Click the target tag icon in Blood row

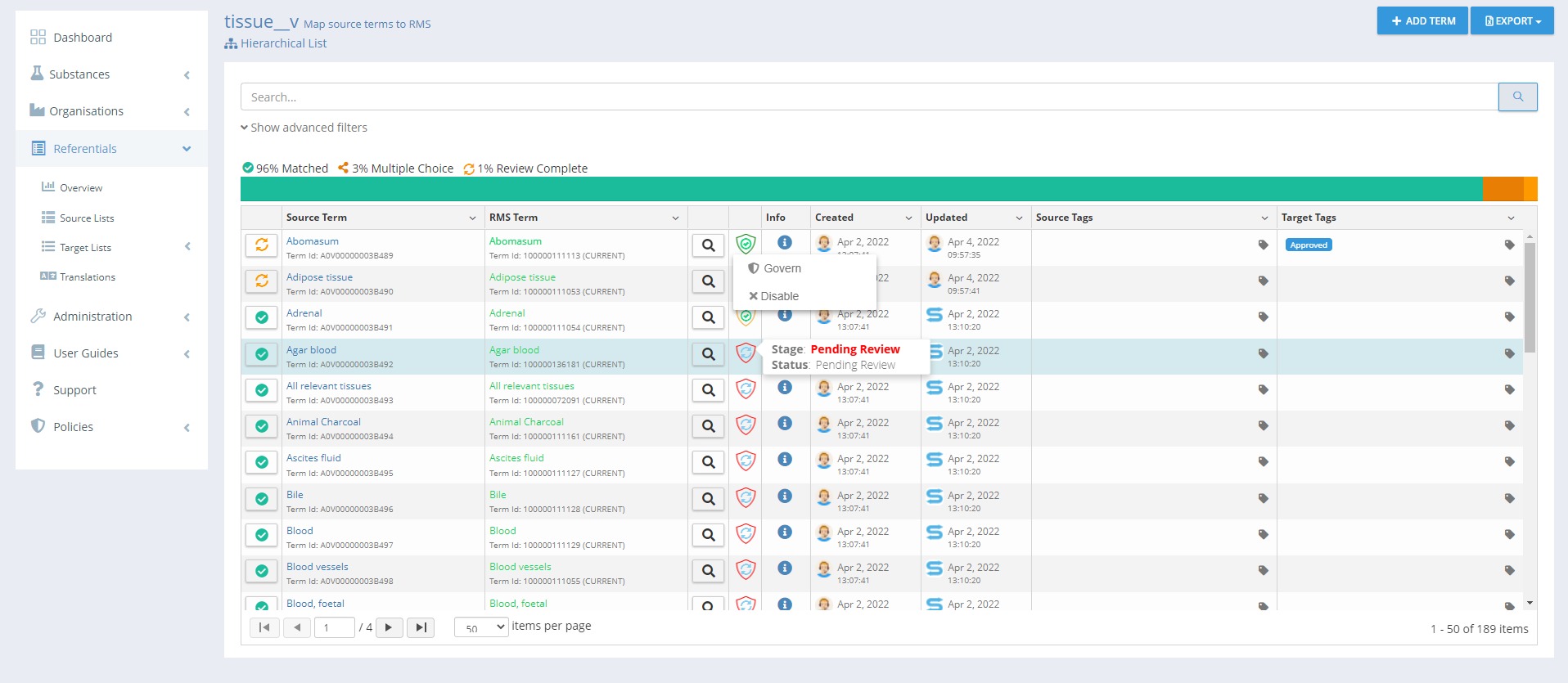1509,535
